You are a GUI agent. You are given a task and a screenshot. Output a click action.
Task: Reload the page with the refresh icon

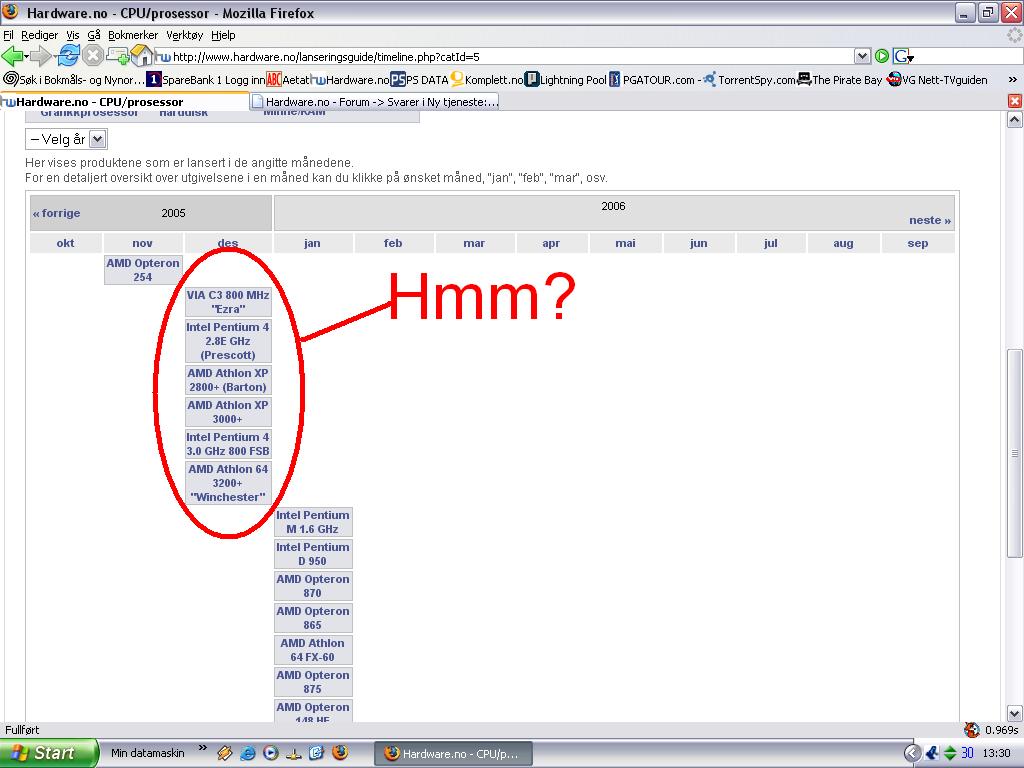tap(68, 56)
